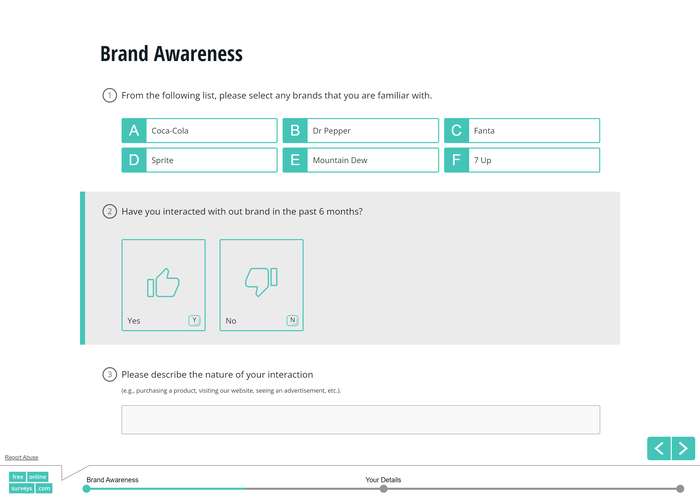Click the Y keyboard shortcut badge
This screenshot has width=700, height=500.
(194, 320)
